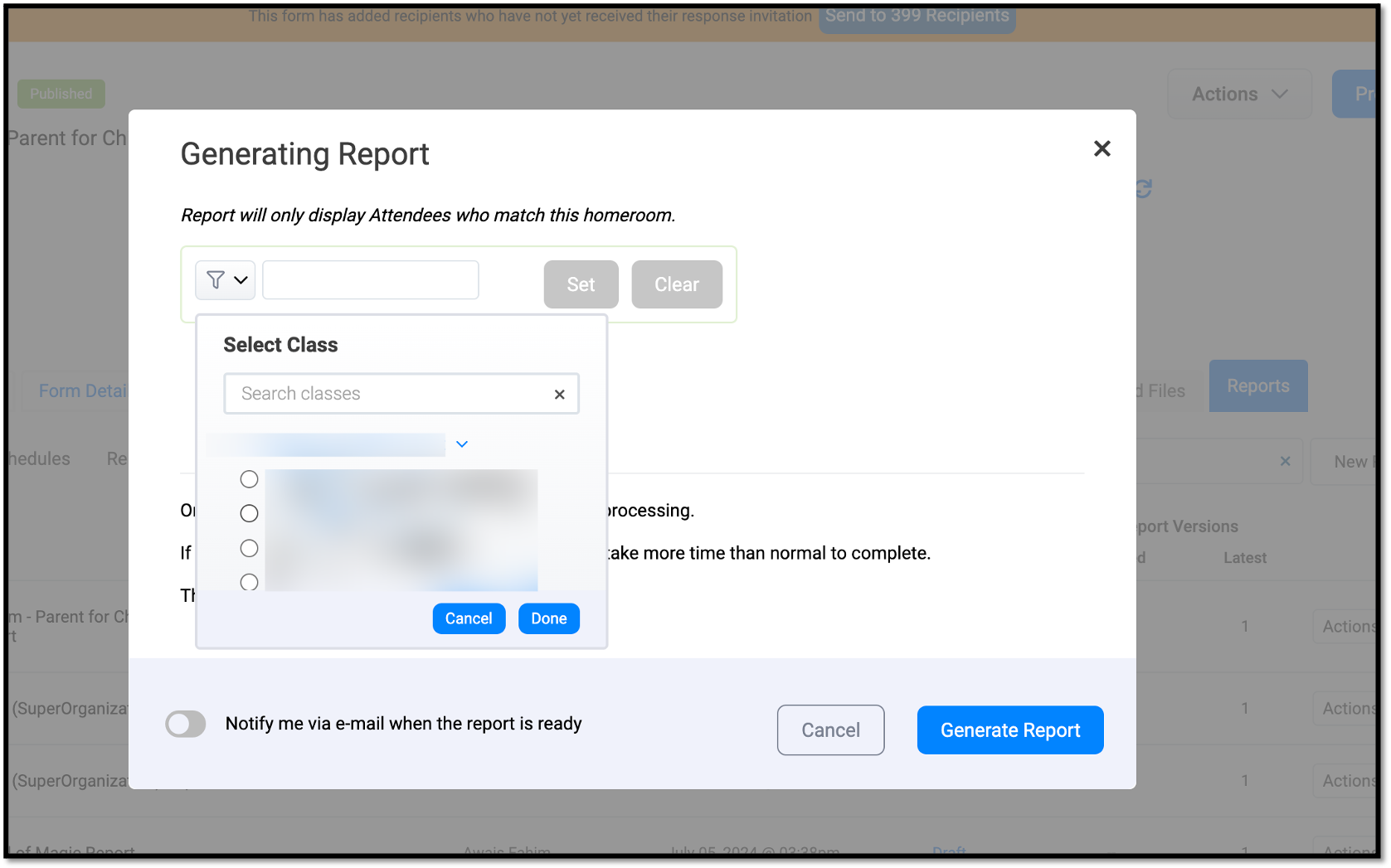
Task: Open the Form Details tab
Action: (x=83, y=390)
